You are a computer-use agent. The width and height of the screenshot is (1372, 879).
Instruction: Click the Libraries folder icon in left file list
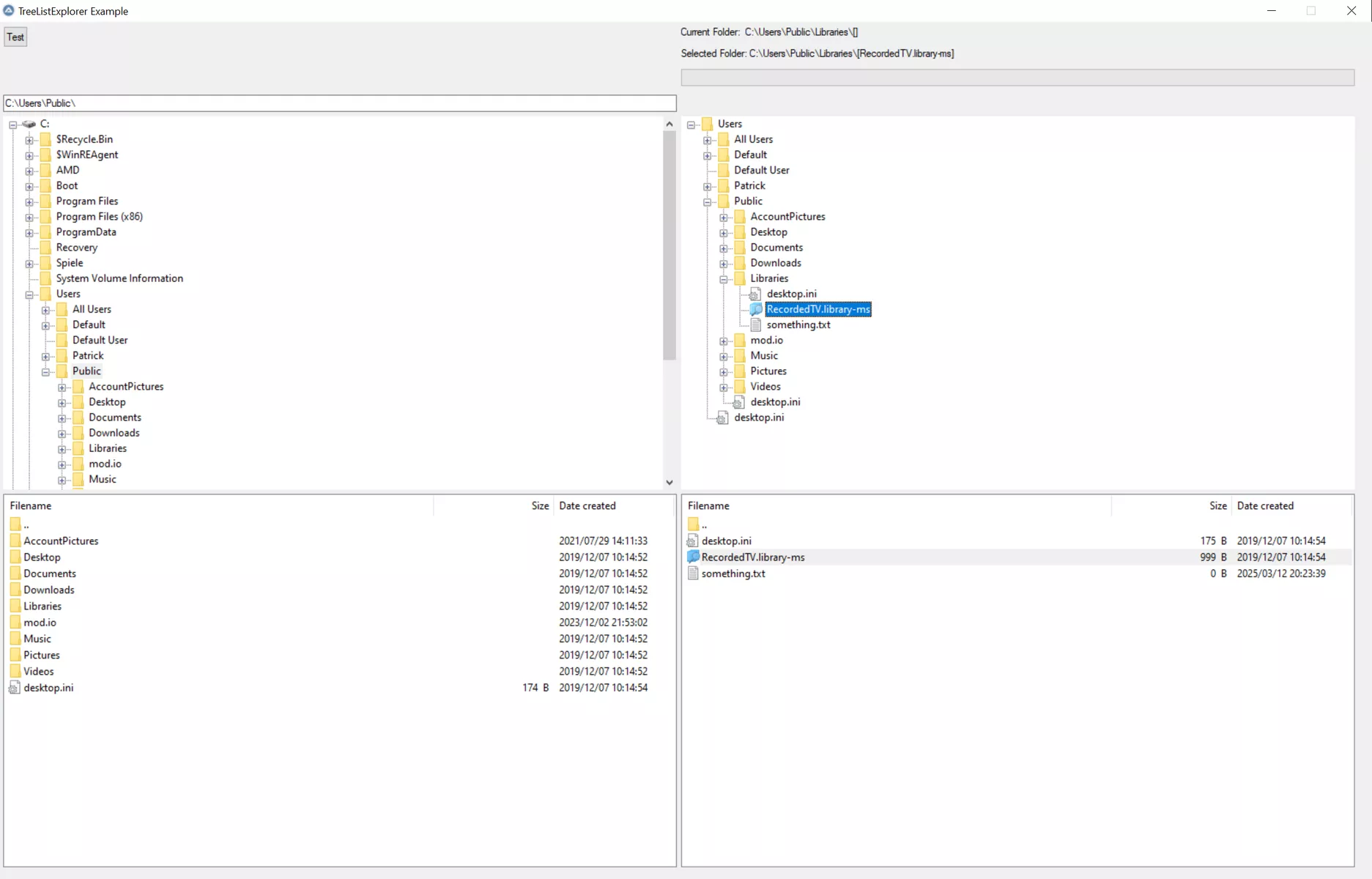click(x=15, y=607)
